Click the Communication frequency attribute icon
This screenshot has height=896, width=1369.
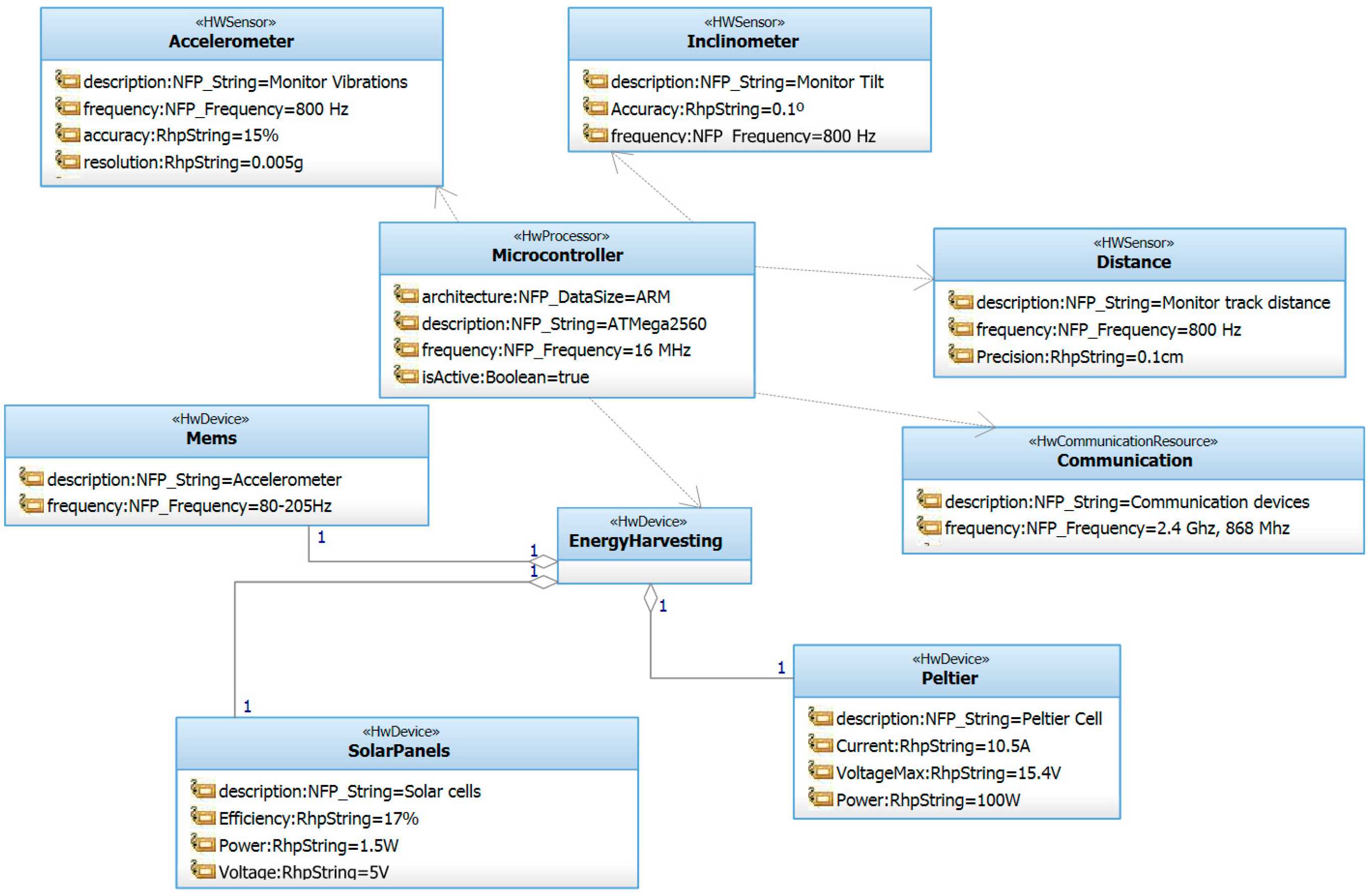[929, 526]
